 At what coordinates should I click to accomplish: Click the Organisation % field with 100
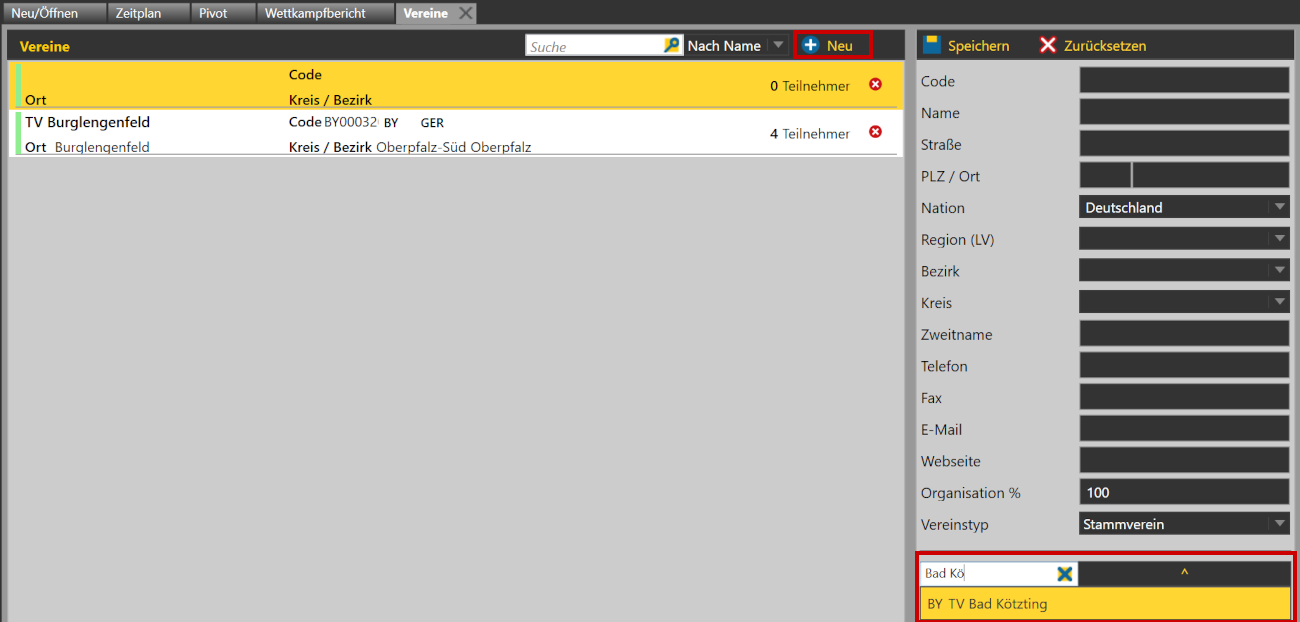pos(1185,492)
